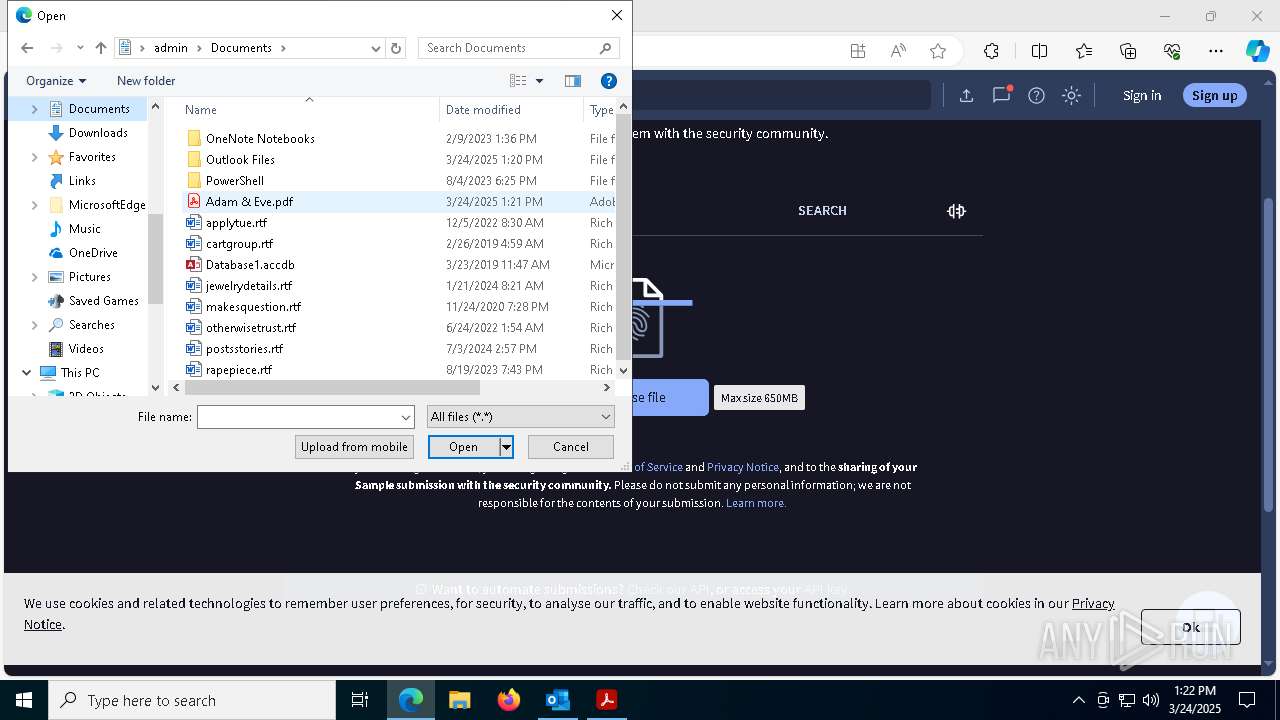Click the Search Documents field
The width and height of the screenshot is (1280, 720).
click(x=518, y=48)
